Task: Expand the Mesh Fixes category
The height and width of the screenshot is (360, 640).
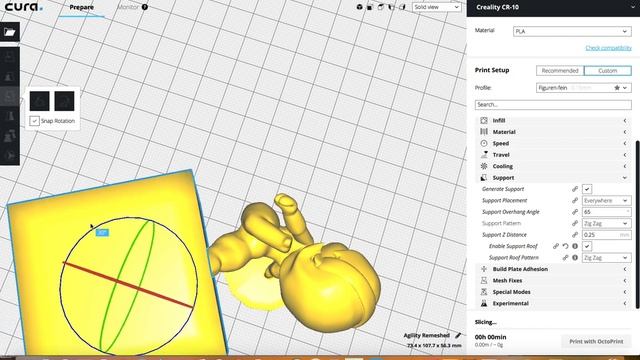Action: tap(553, 280)
